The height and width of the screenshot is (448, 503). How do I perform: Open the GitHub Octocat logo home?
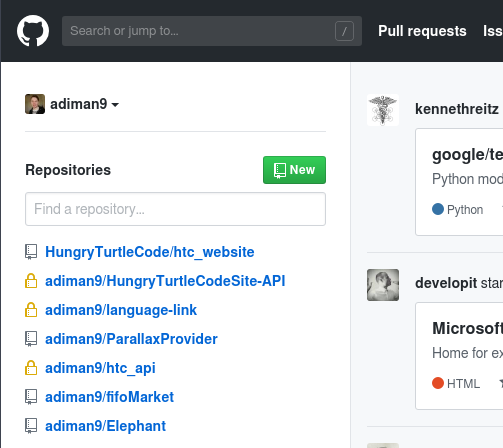click(x=33, y=31)
